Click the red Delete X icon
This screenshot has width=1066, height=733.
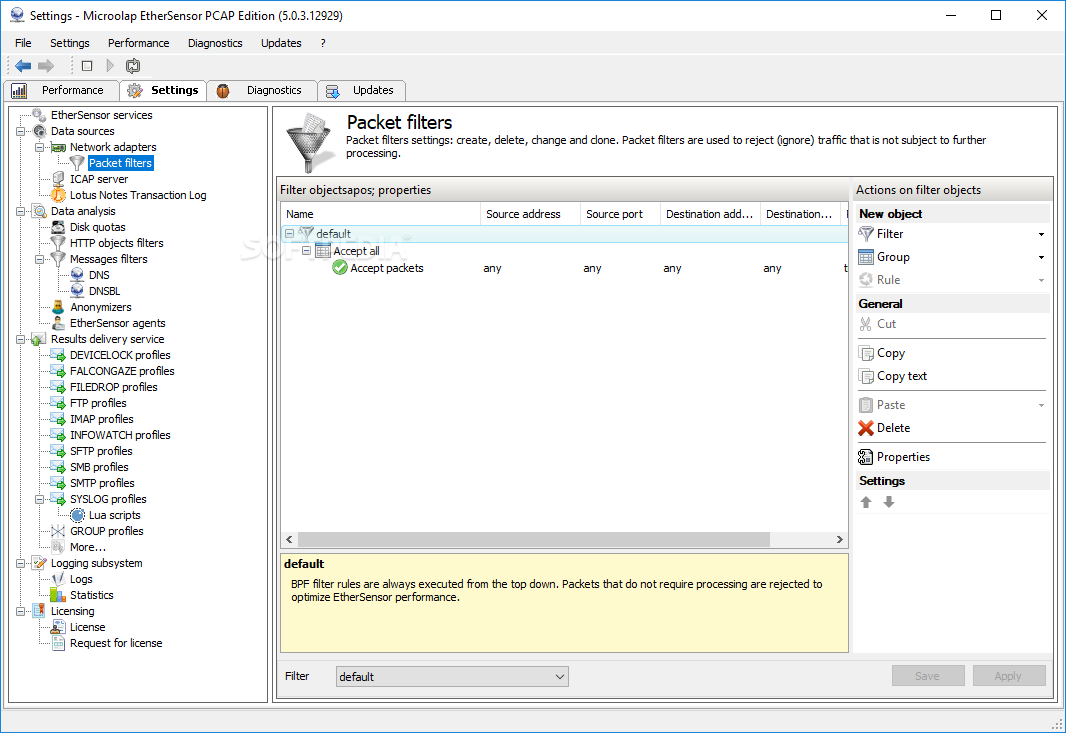tap(865, 428)
